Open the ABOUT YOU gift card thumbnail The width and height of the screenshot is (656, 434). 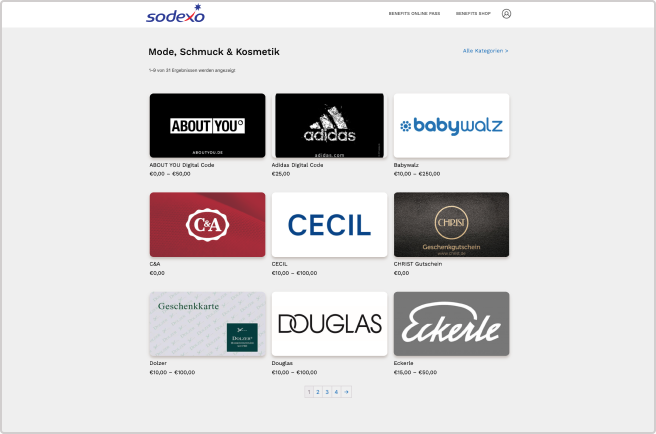pos(208,126)
